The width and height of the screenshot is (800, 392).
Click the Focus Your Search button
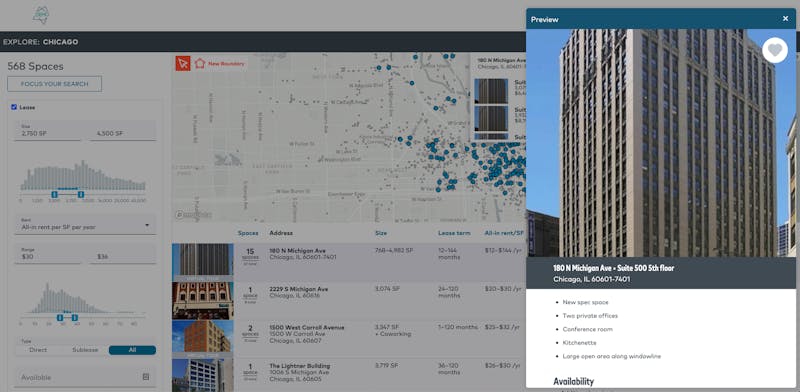click(55, 84)
